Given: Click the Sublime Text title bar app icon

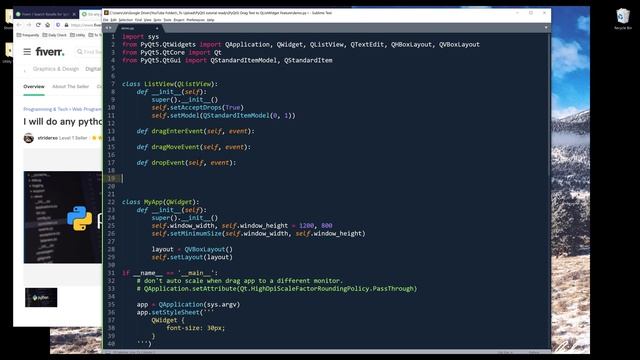Looking at the screenshot, I should pyautogui.click(x=106, y=13).
